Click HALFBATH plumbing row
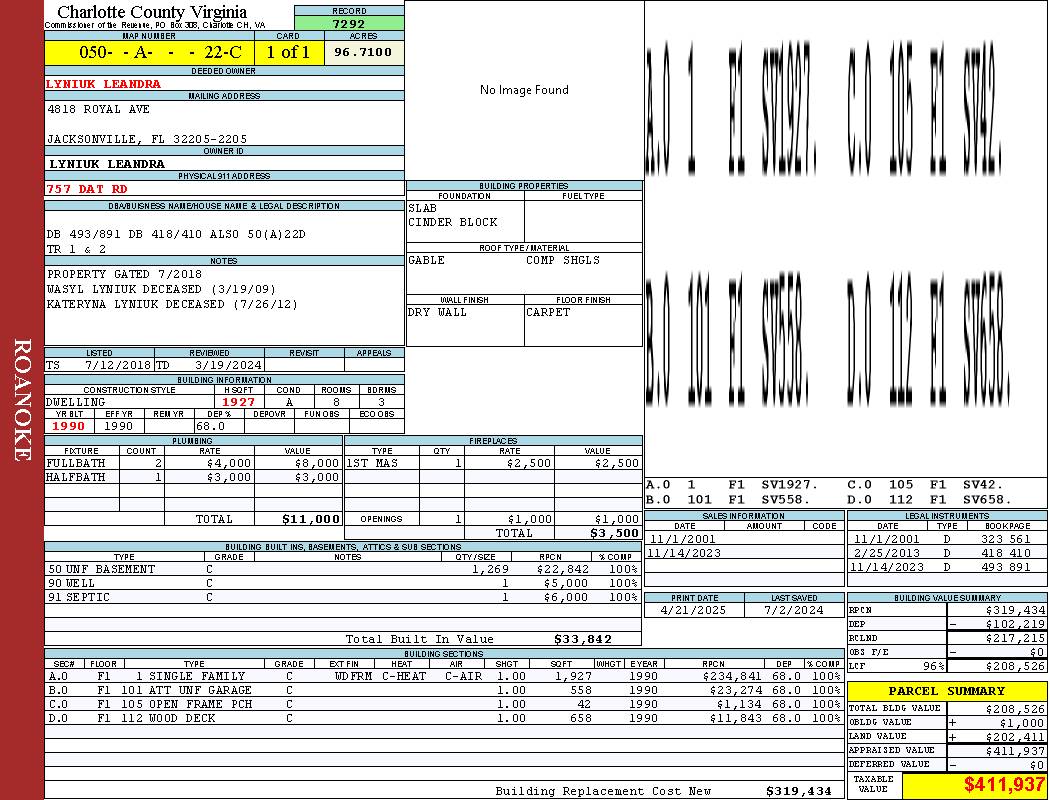Viewport: 1050px width, 800px height. pos(193,477)
